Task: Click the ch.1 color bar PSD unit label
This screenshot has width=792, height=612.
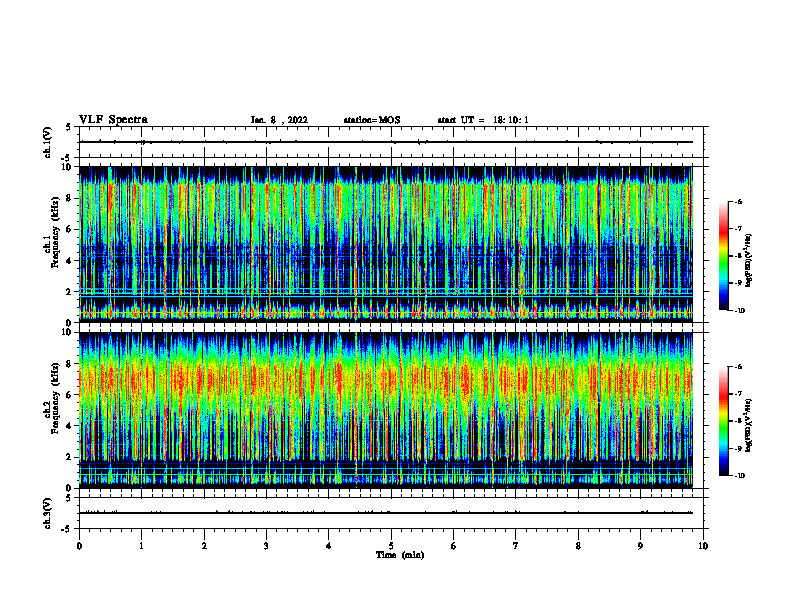Action: coord(749,261)
